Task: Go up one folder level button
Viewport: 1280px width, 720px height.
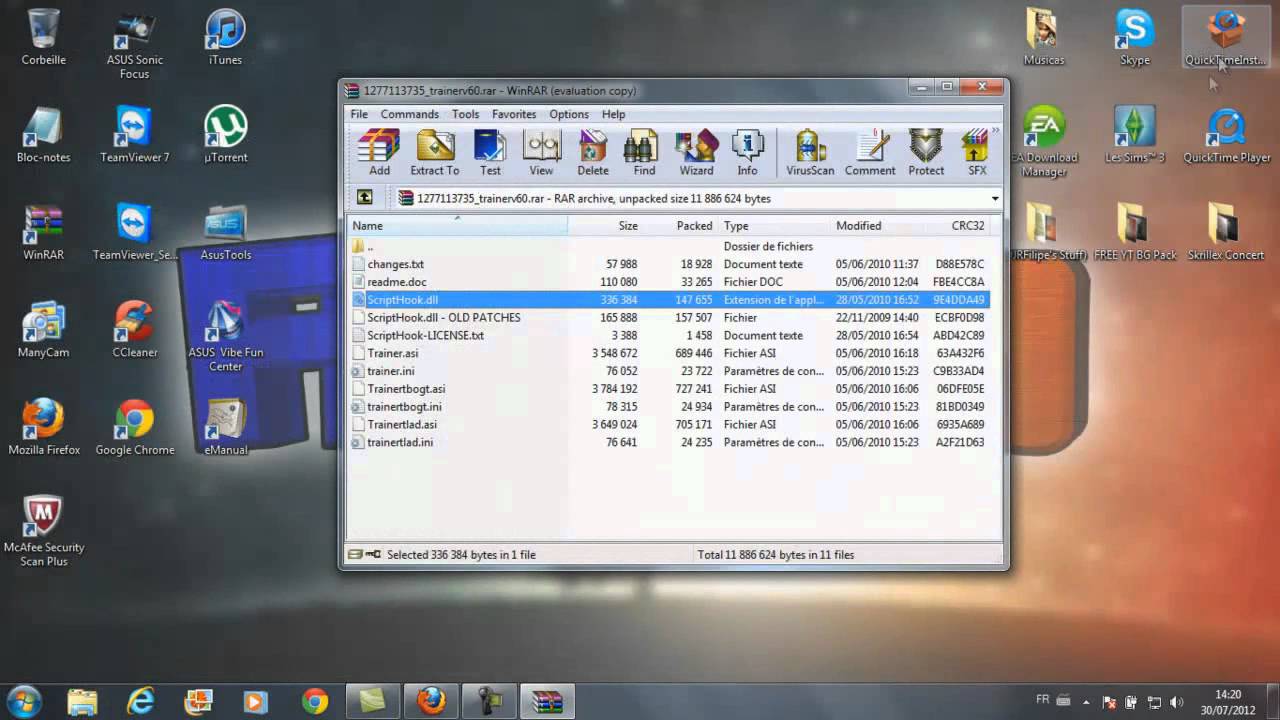Action: click(x=364, y=198)
